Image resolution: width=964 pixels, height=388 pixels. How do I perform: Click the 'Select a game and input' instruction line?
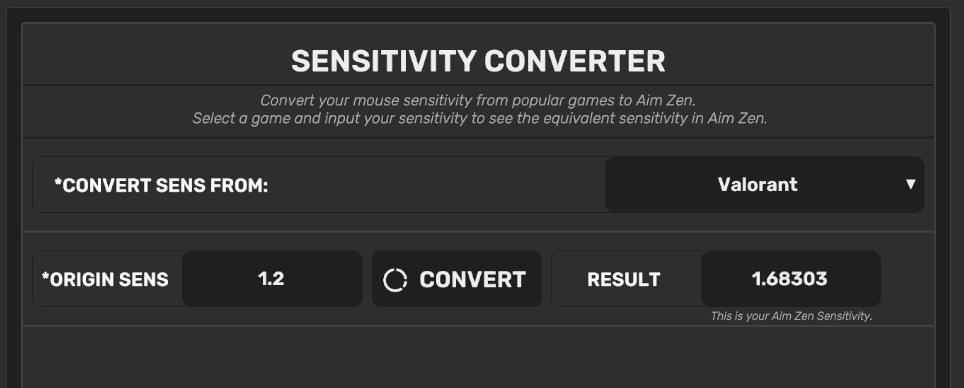[x=480, y=118]
